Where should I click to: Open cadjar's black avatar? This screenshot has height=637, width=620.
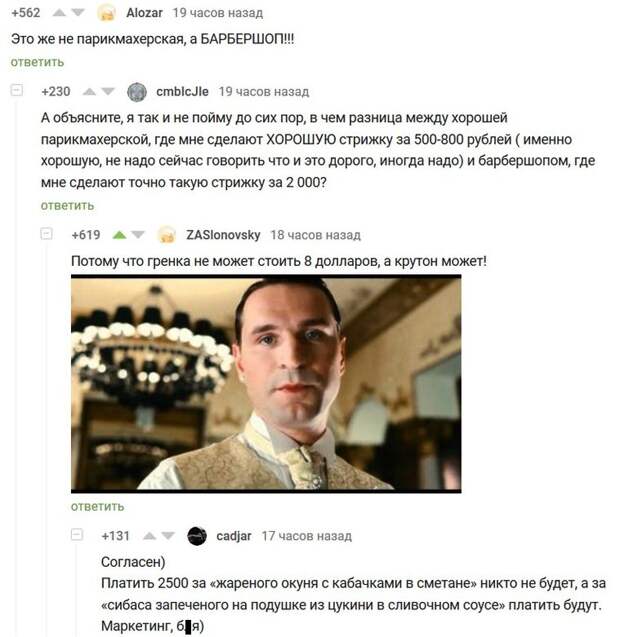click(x=197, y=536)
